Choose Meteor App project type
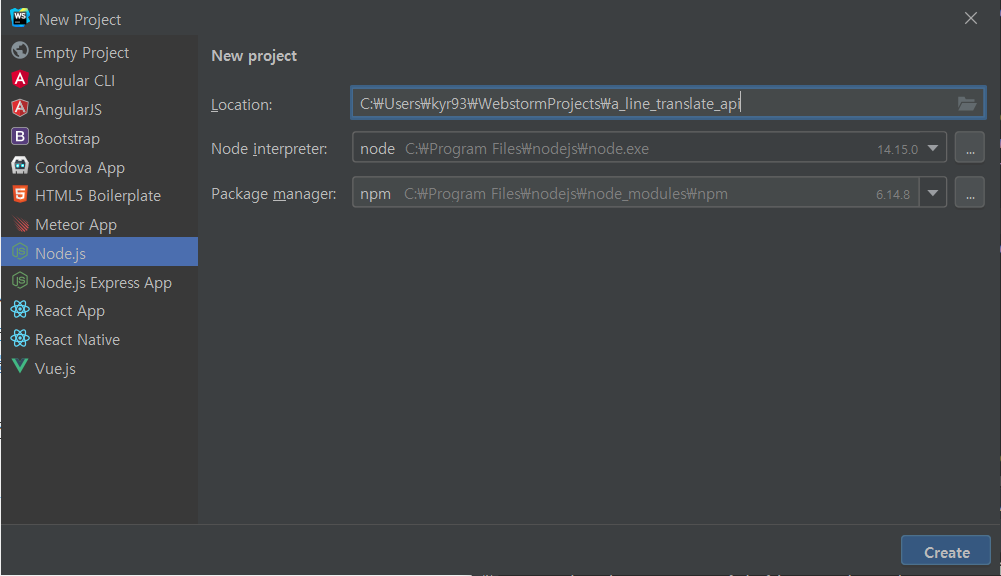The width and height of the screenshot is (1001, 576). point(100,225)
